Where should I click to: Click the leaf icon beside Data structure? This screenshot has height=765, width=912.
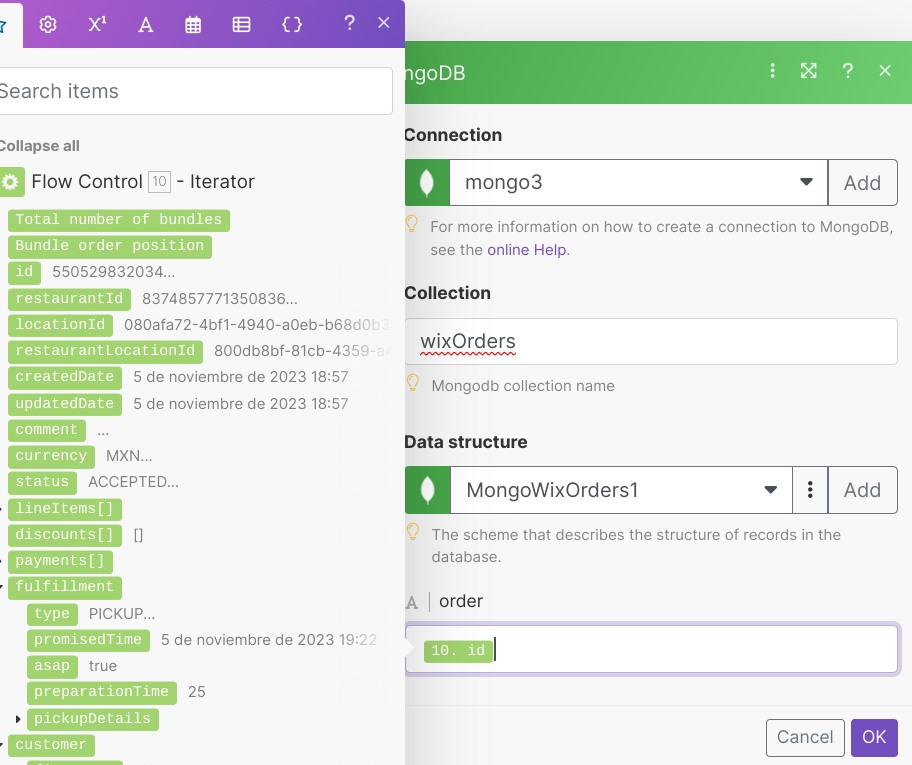point(428,490)
